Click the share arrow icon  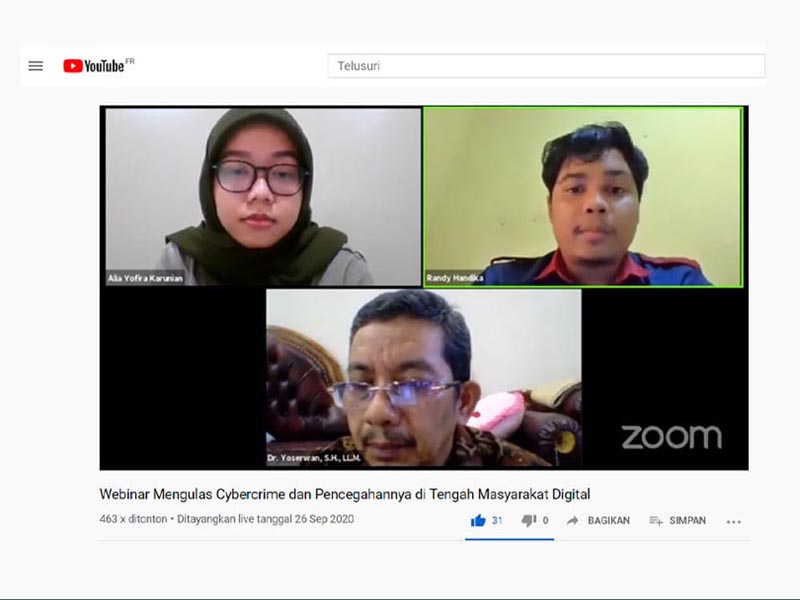tap(572, 520)
